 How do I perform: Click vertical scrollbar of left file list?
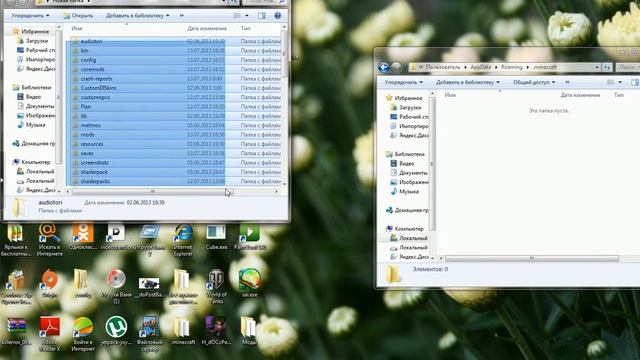[284, 53]
